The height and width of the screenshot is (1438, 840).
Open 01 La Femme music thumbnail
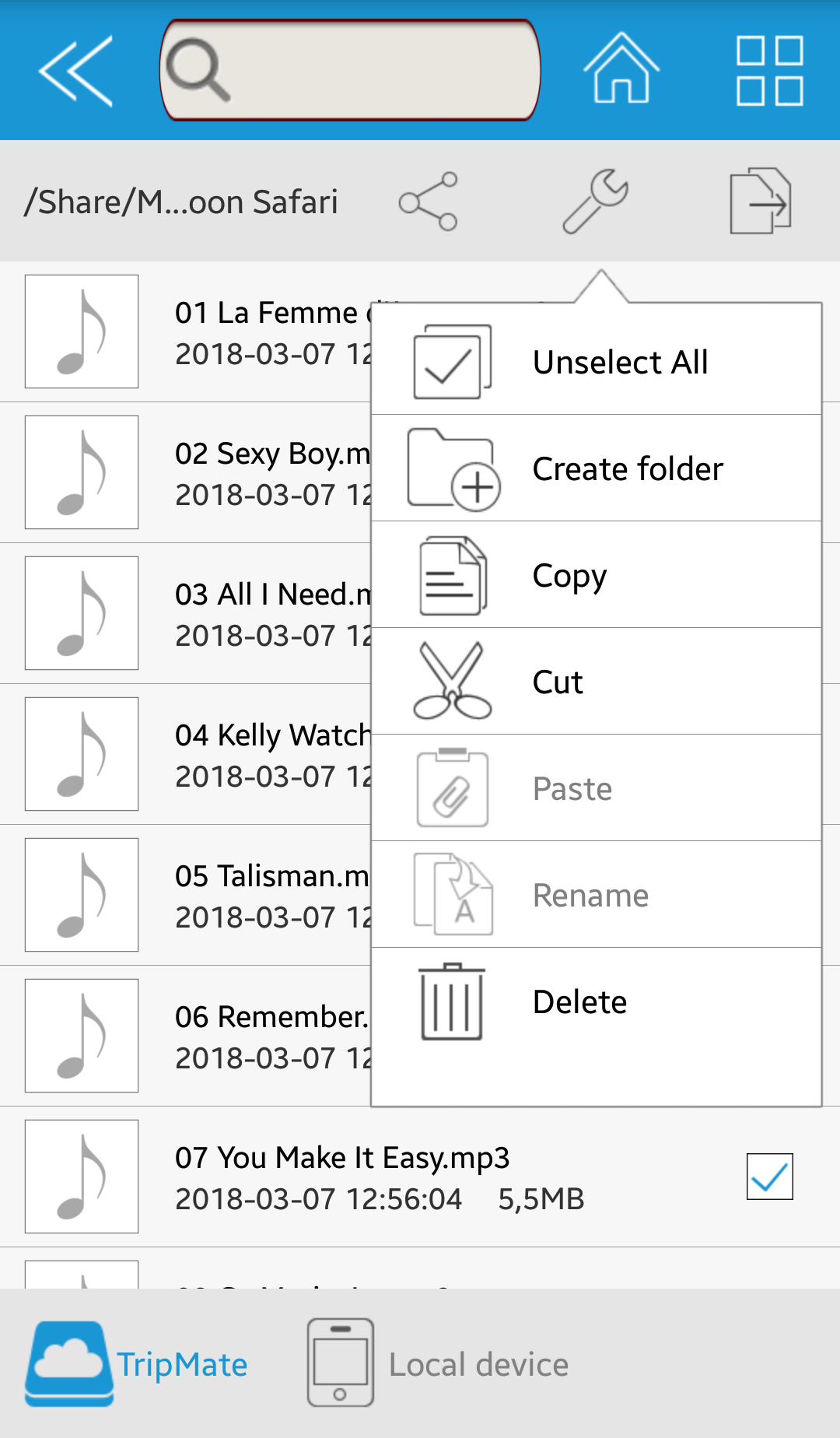[82, 331]
